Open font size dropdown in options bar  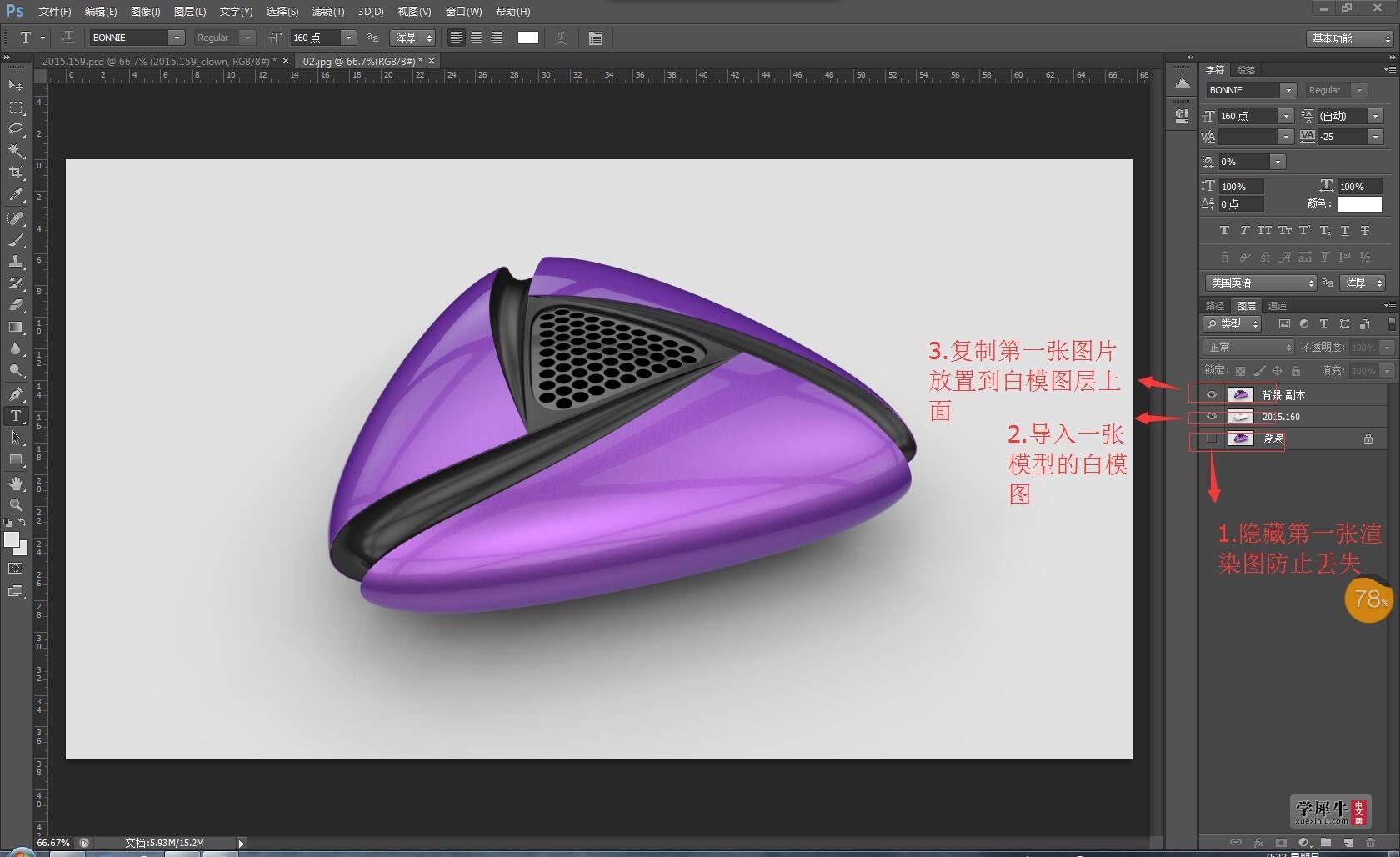348,38
